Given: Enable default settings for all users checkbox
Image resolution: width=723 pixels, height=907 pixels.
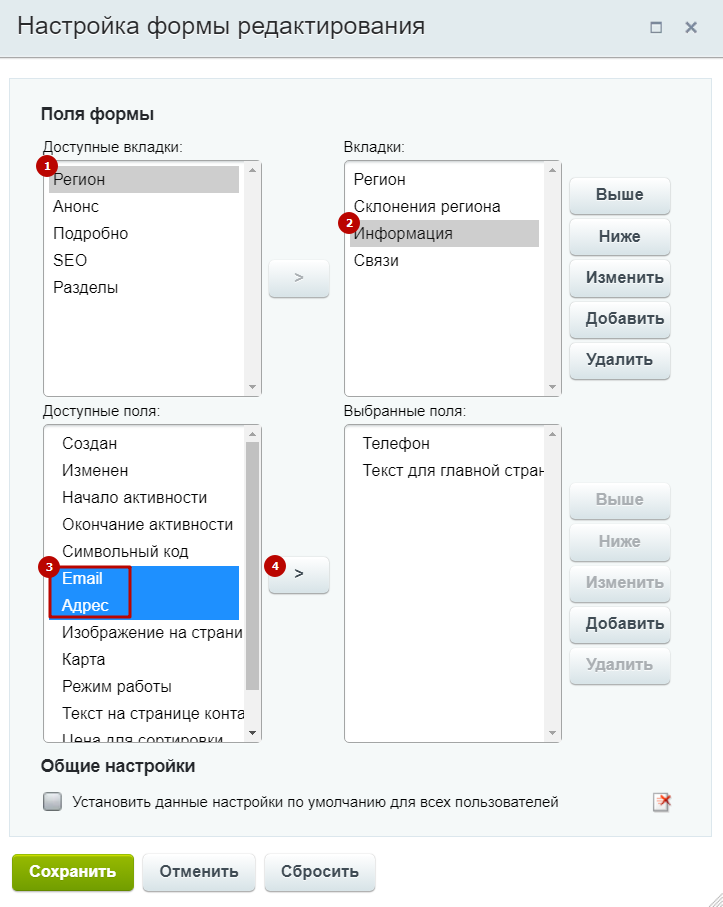Looking at the screenshot, I should click(x=53, y=802).
